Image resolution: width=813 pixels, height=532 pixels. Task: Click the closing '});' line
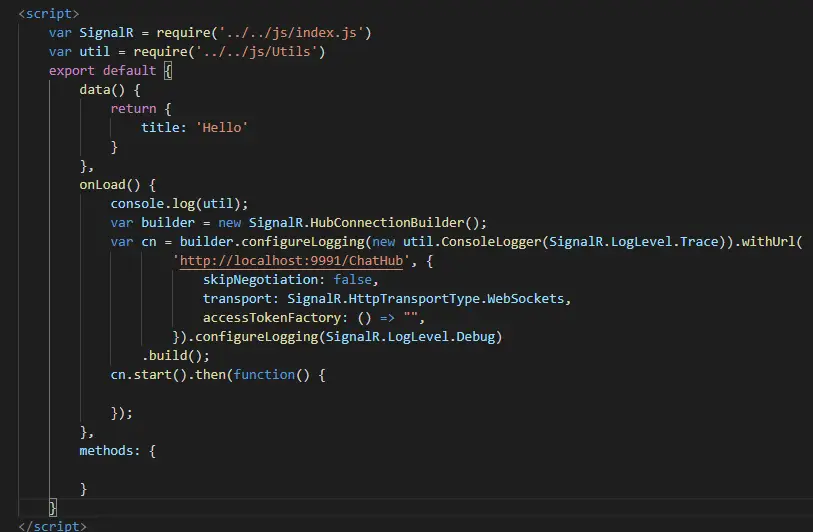point(121,413)
